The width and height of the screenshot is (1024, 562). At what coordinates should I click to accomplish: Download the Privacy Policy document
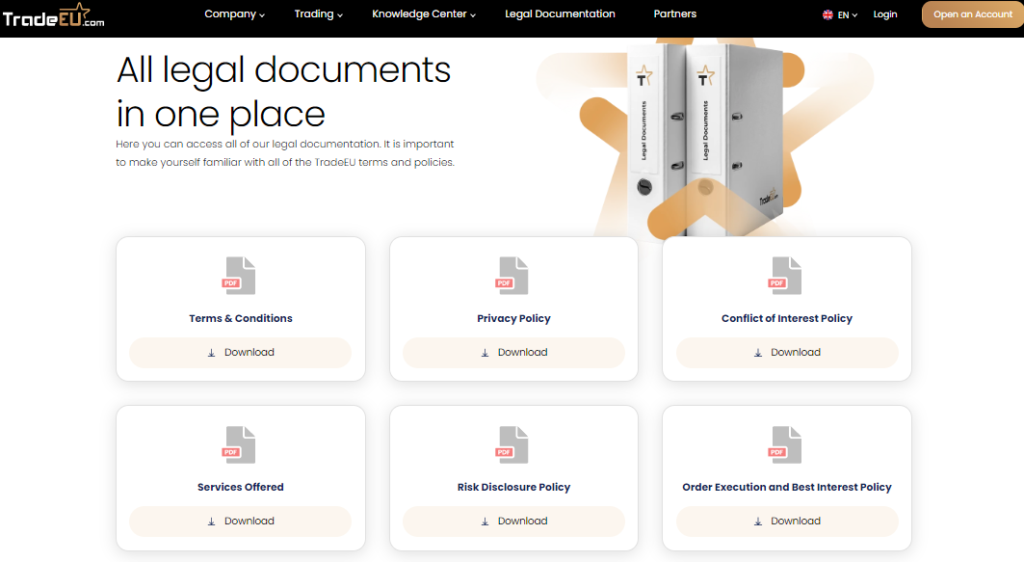513,352
